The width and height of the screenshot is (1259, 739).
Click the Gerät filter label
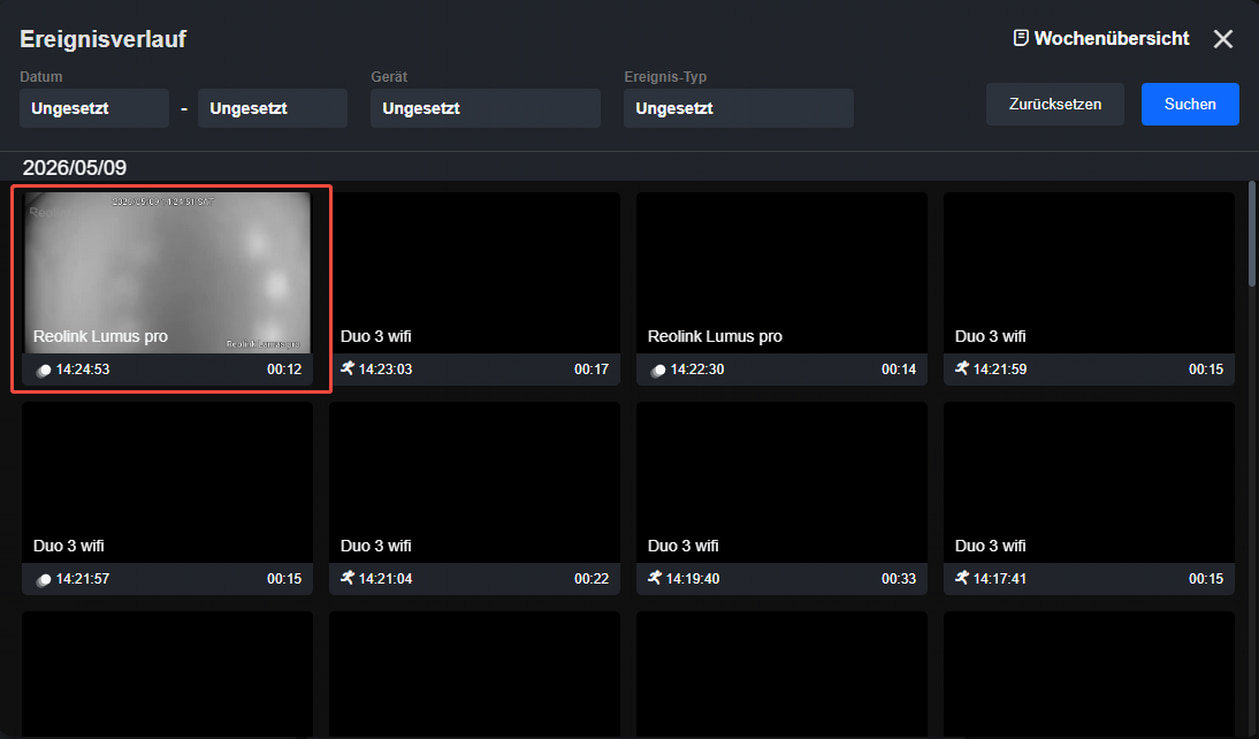click(389, 77)
